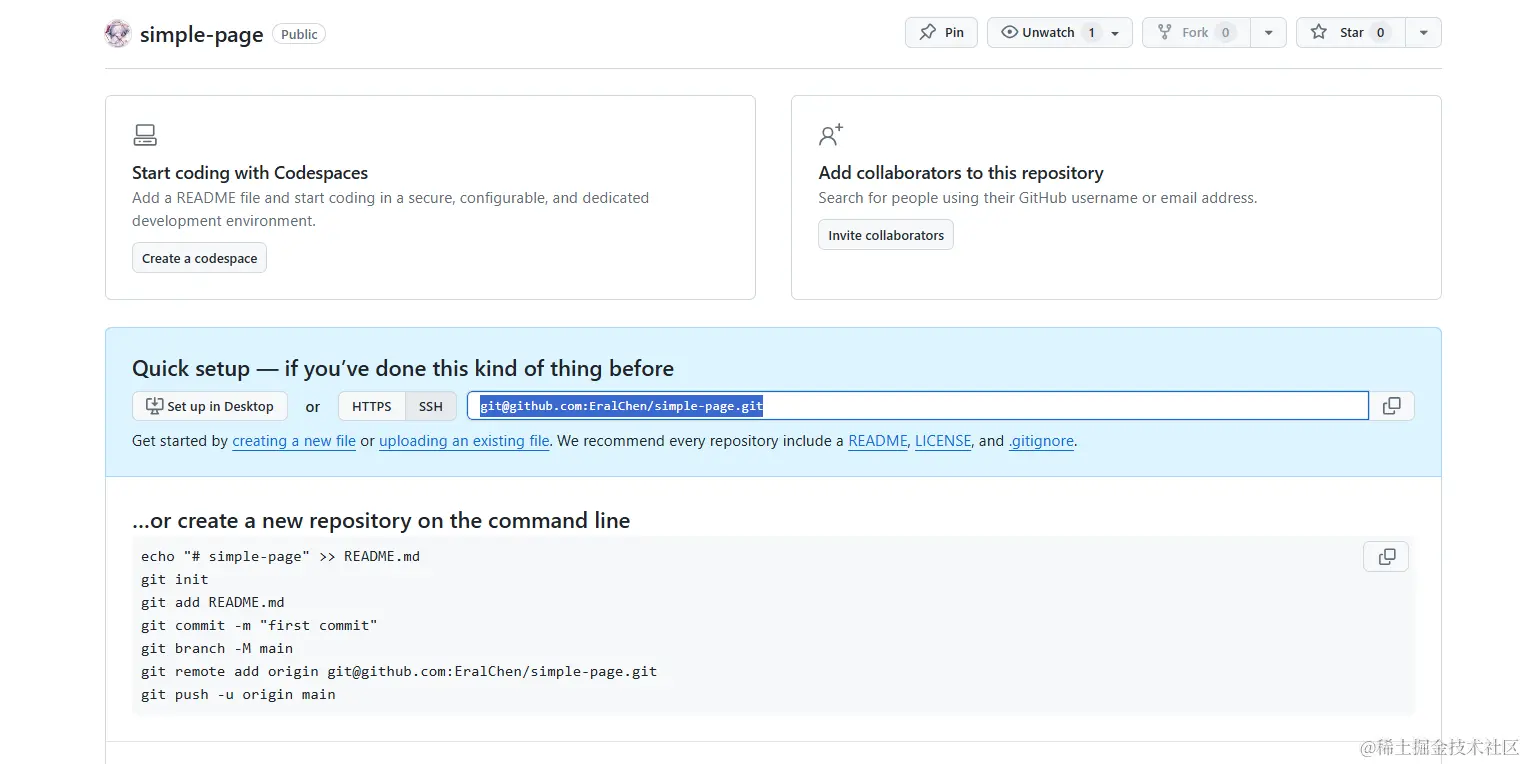
Task: Click the repository owner avatar
Action: (118, 33)
